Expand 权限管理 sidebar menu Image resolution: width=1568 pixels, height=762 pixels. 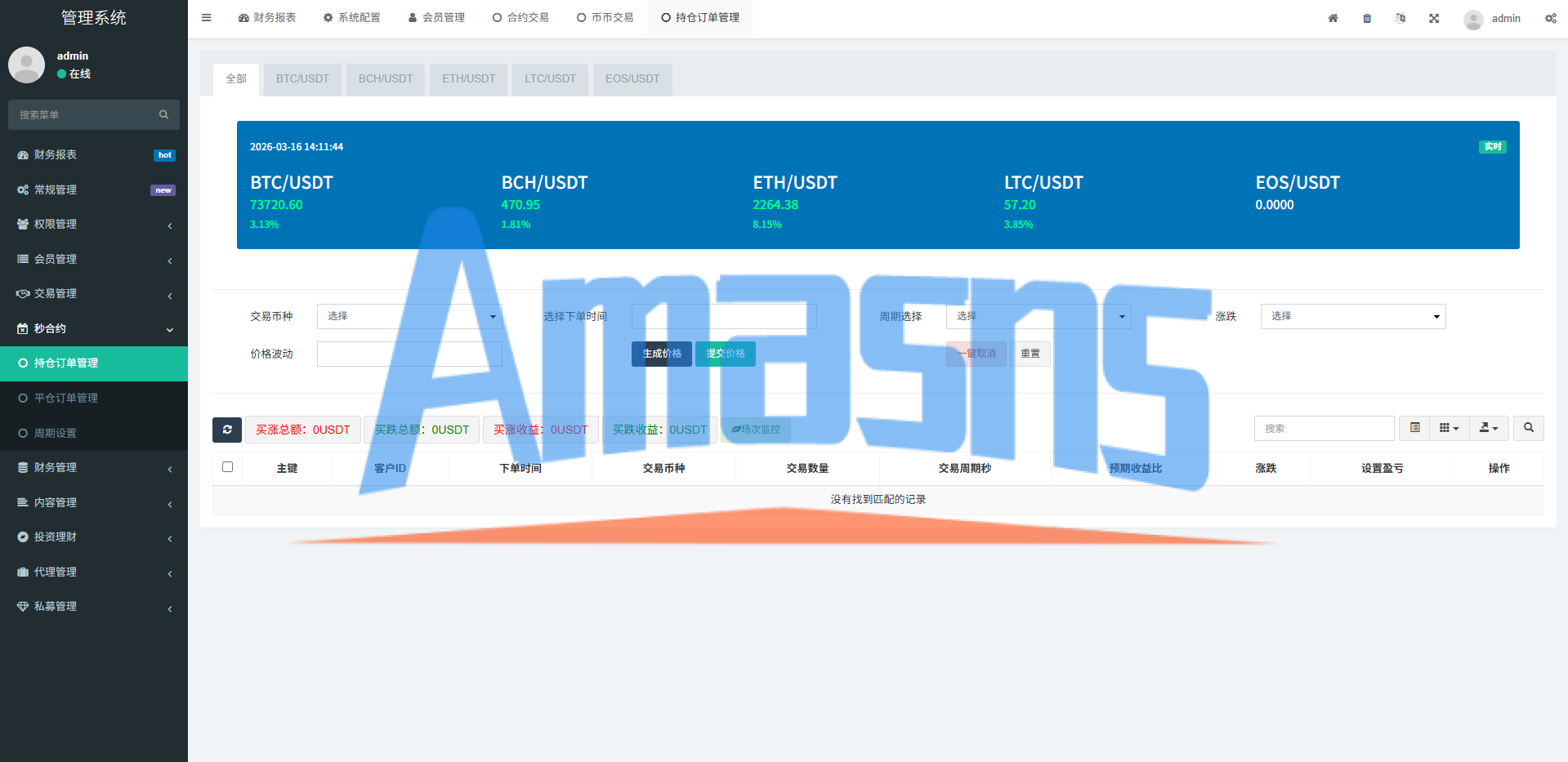click(x=94, y=224)
